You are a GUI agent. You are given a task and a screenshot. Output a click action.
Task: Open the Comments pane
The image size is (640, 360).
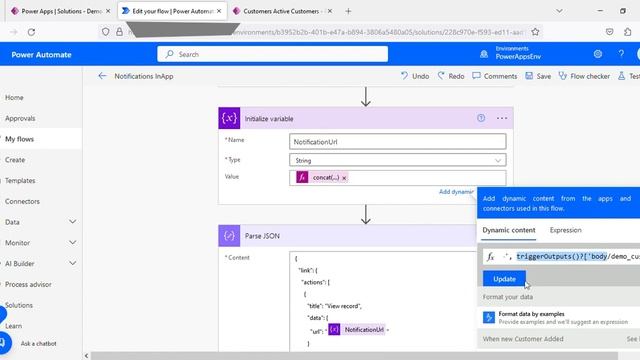pos(495,76)
